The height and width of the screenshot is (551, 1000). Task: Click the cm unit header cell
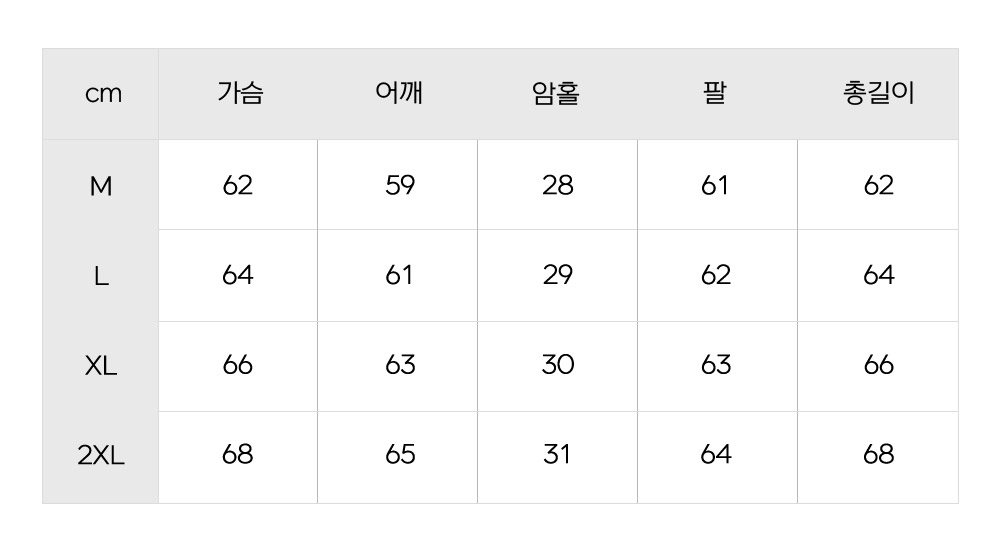pyautogui.click(x=102, y=94)
